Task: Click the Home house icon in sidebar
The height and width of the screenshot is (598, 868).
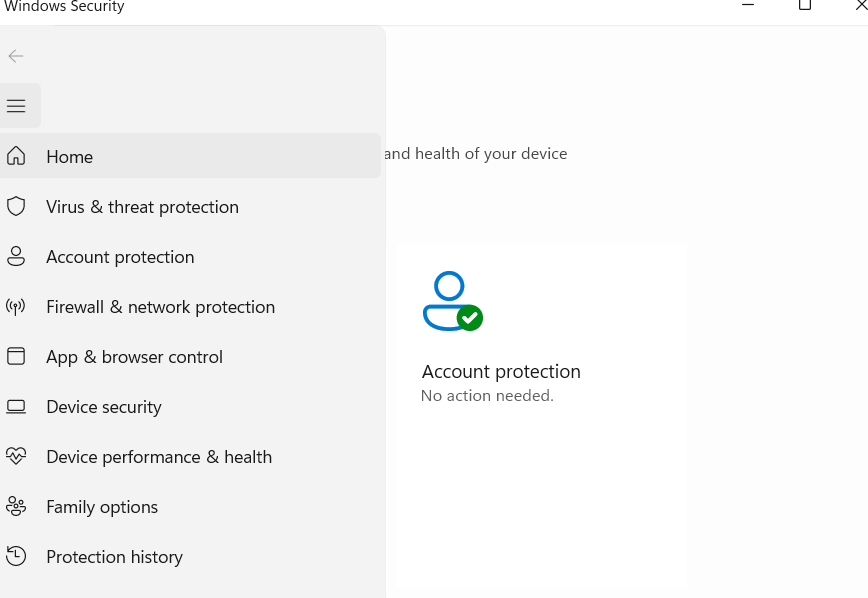Action: pos(16,156)
